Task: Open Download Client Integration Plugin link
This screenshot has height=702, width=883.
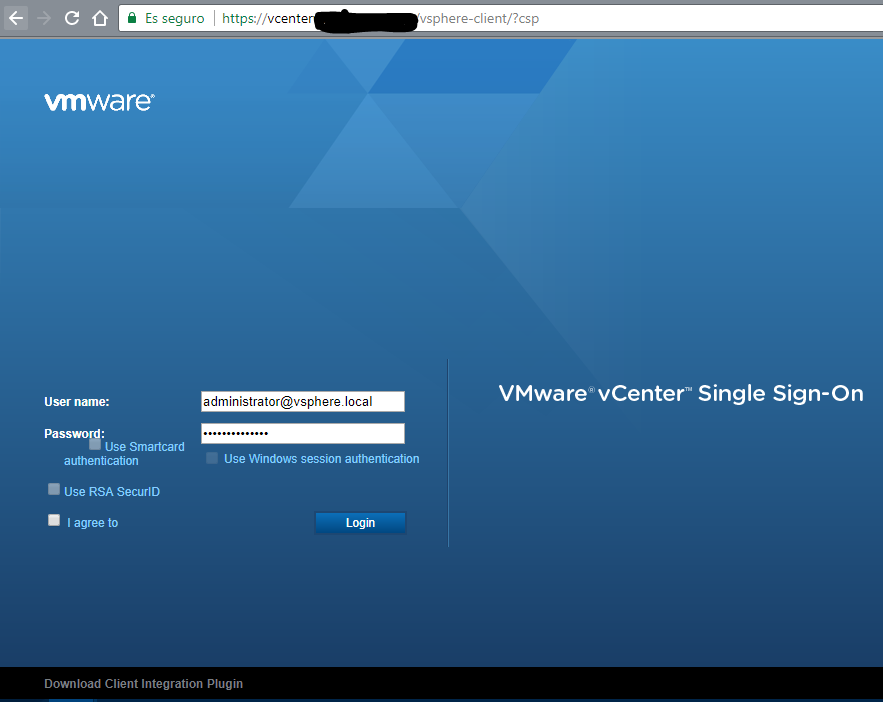Action: 144,683
